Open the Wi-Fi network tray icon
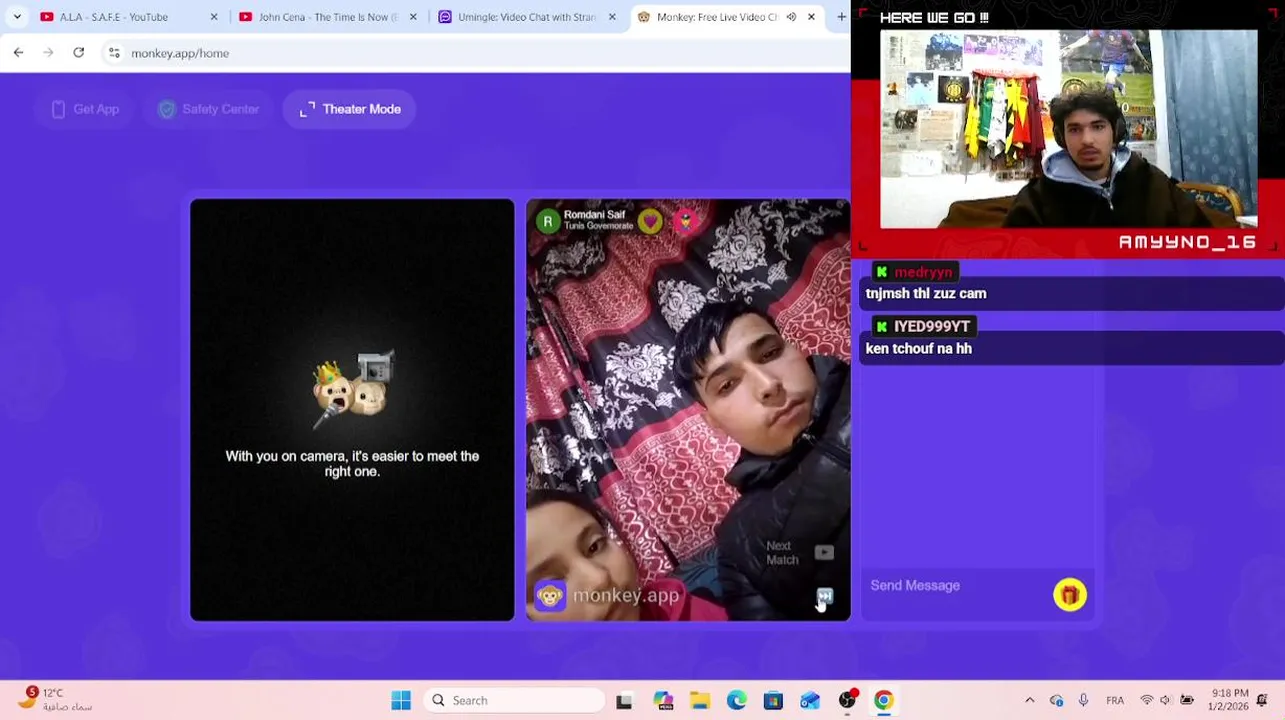 click(x=1147, y=701)
